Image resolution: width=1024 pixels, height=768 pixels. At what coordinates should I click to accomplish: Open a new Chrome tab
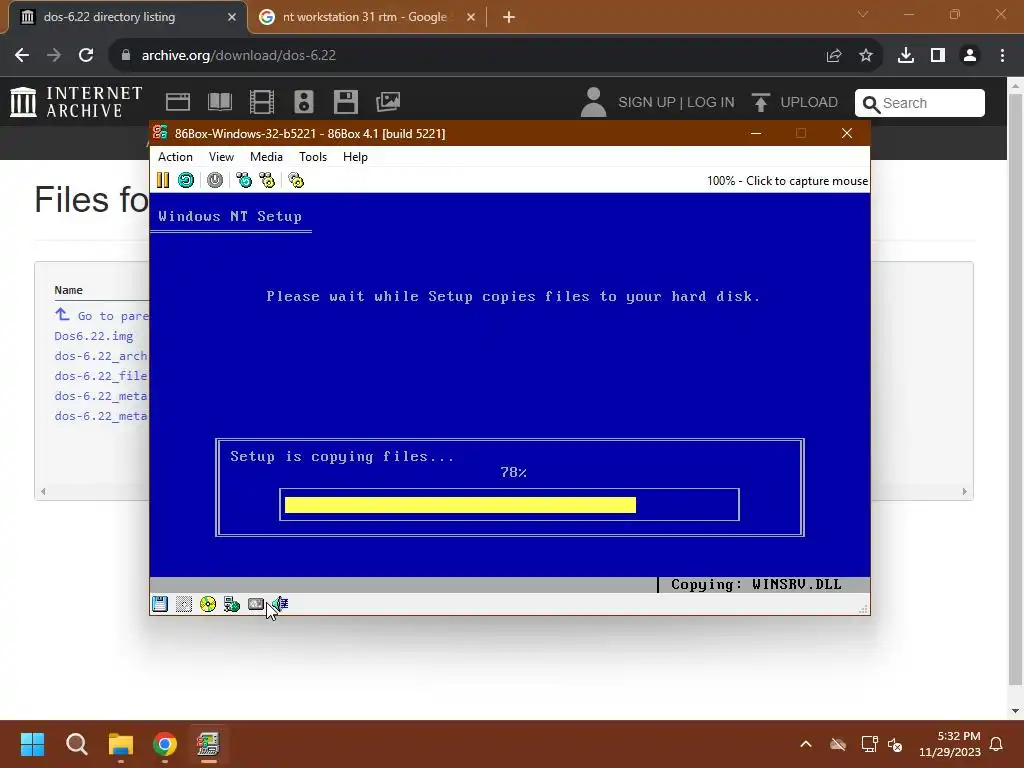click(509, 17)
